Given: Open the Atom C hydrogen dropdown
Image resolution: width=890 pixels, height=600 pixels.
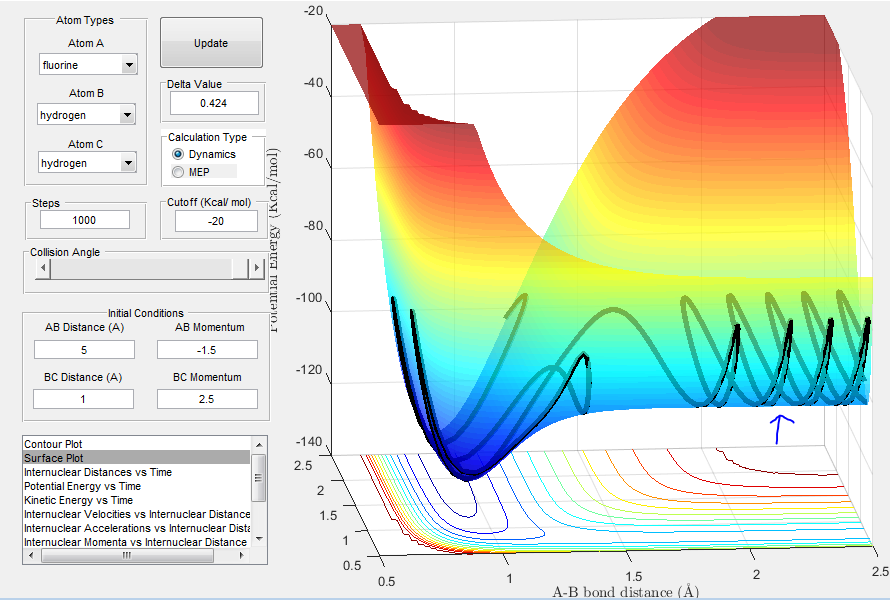Looking at the screenshot, I should click(x=87, y=163).
